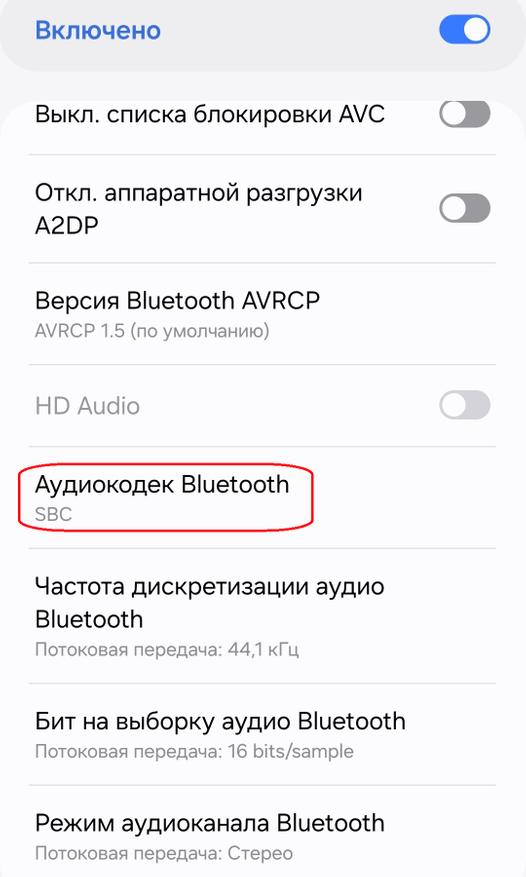Screen dimensions: 526x877
Task: Tap the 16 bits/sample value text
Action: [291, 751]
